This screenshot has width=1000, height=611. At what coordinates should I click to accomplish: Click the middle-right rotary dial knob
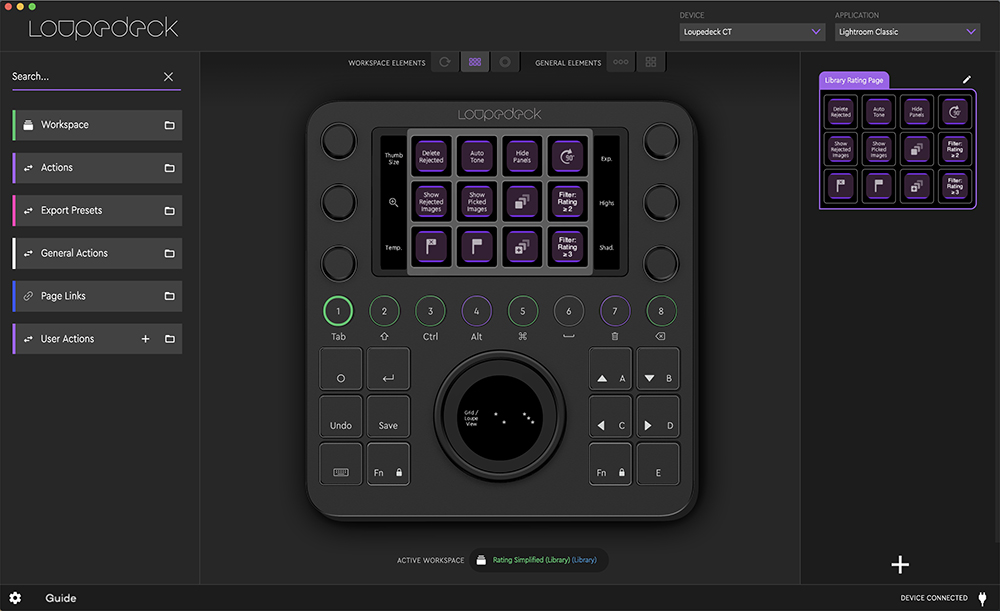tap(661, 202)
